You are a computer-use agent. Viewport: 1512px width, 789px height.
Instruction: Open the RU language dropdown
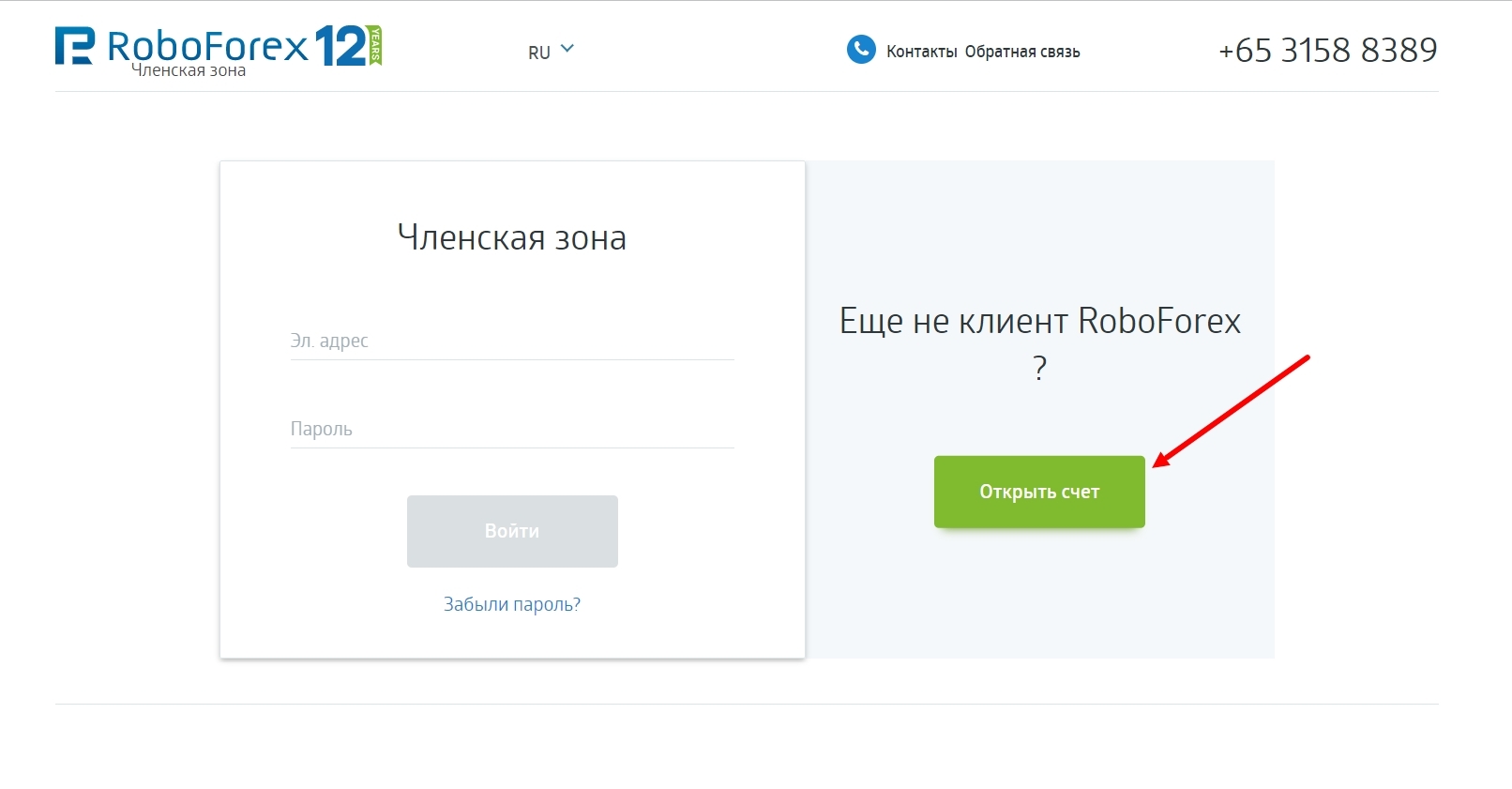551,52
